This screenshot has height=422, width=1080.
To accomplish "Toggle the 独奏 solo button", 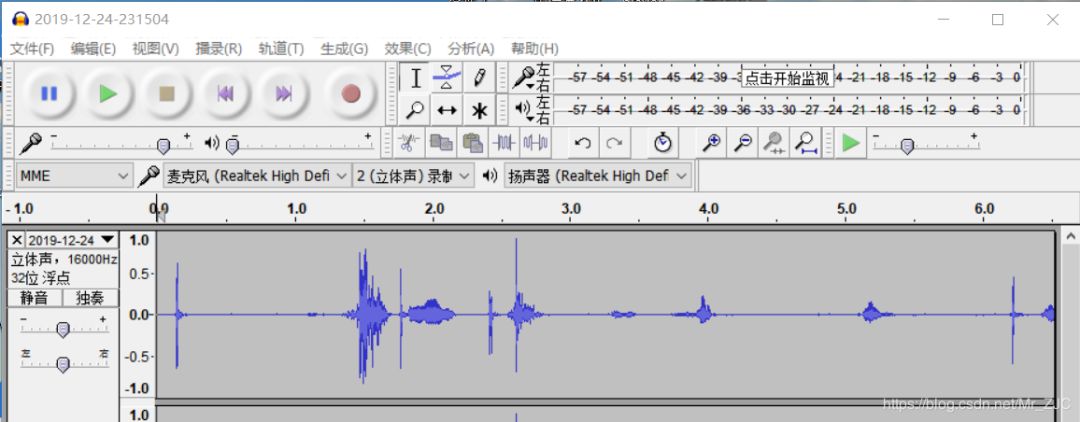I will click(90, 298).
